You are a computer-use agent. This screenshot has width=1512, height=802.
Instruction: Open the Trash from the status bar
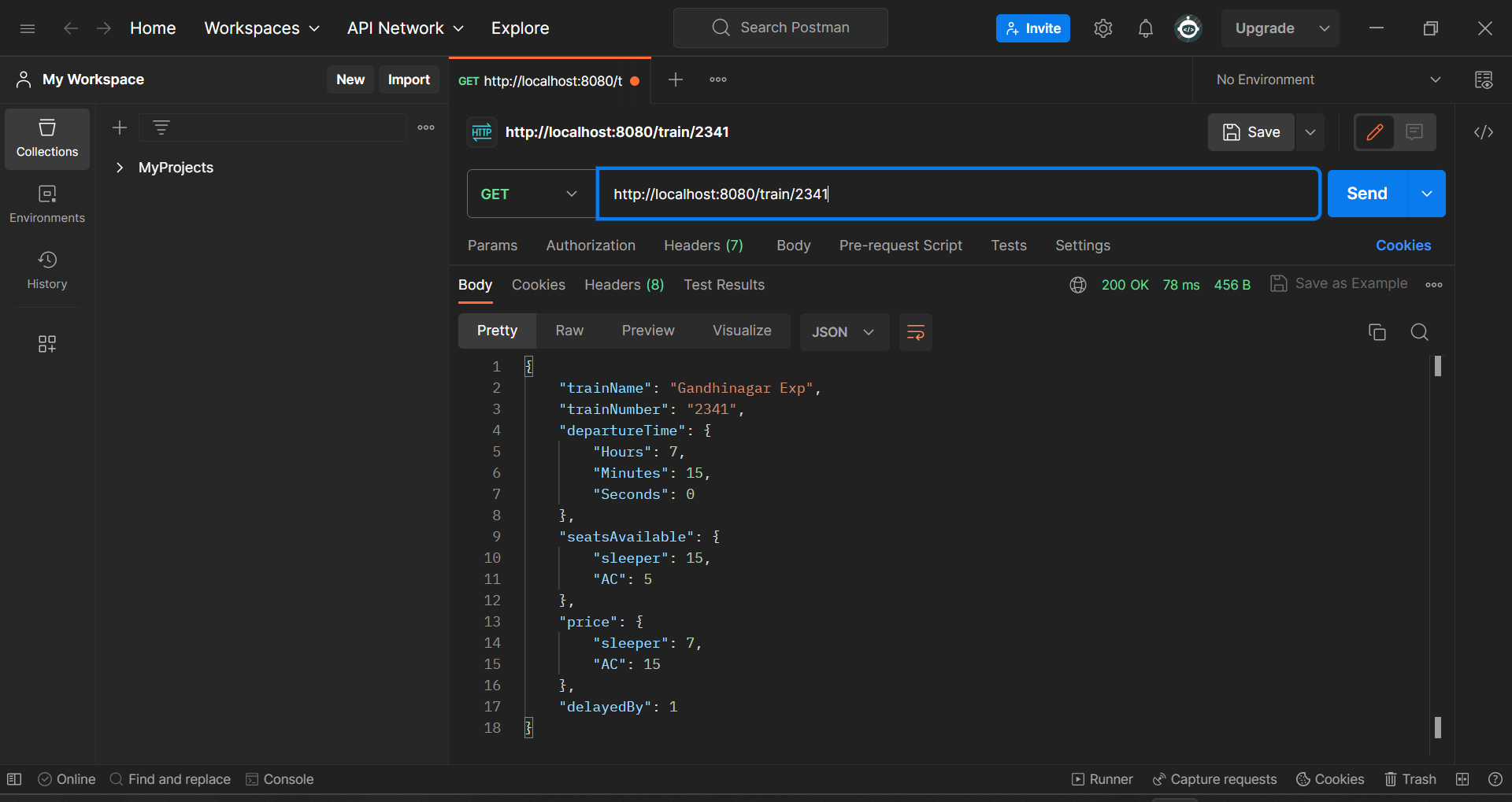pos(1410,779)
